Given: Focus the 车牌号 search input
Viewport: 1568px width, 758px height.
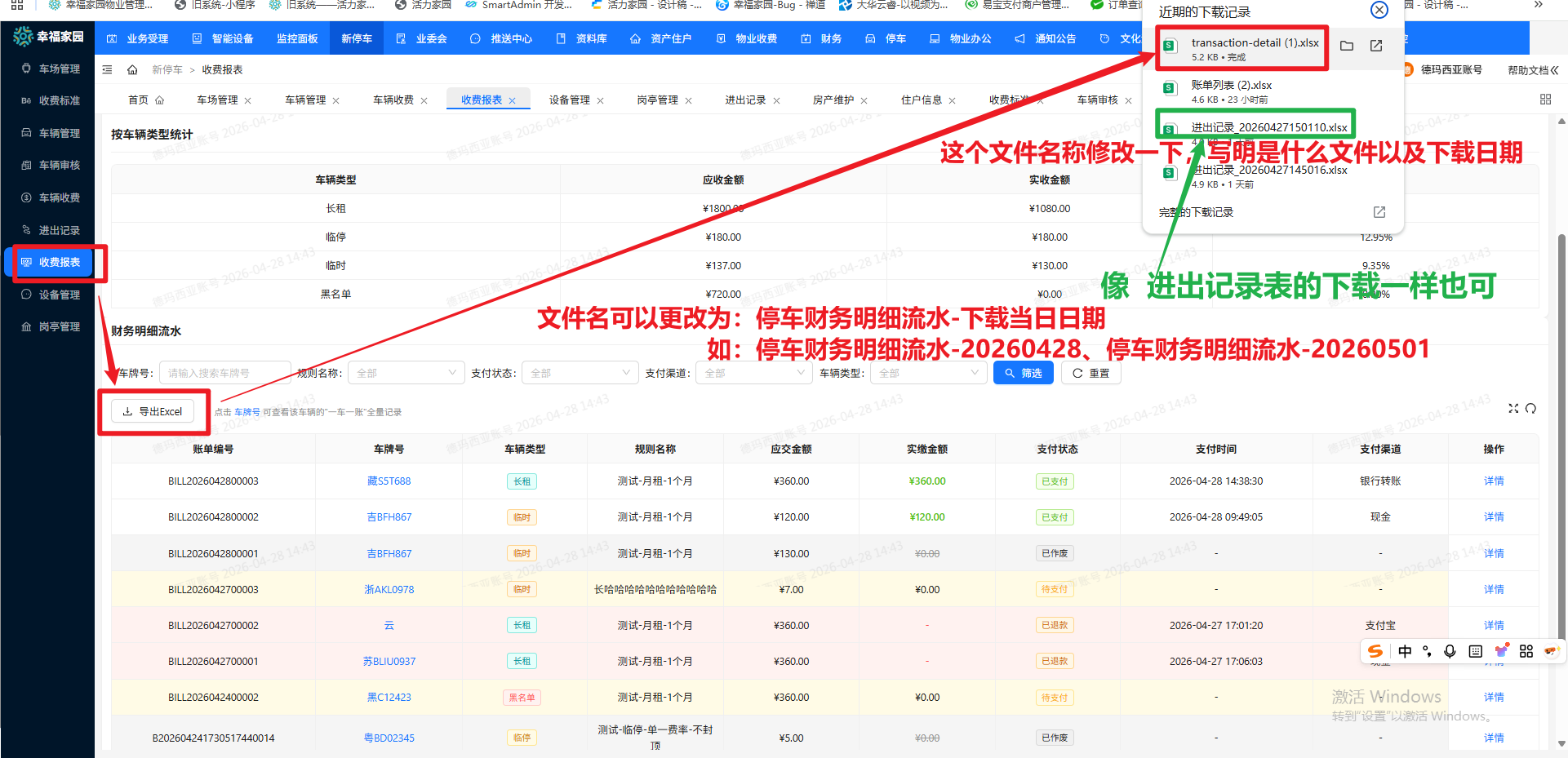Looking at the screenshot, I should tap(225, 373).
